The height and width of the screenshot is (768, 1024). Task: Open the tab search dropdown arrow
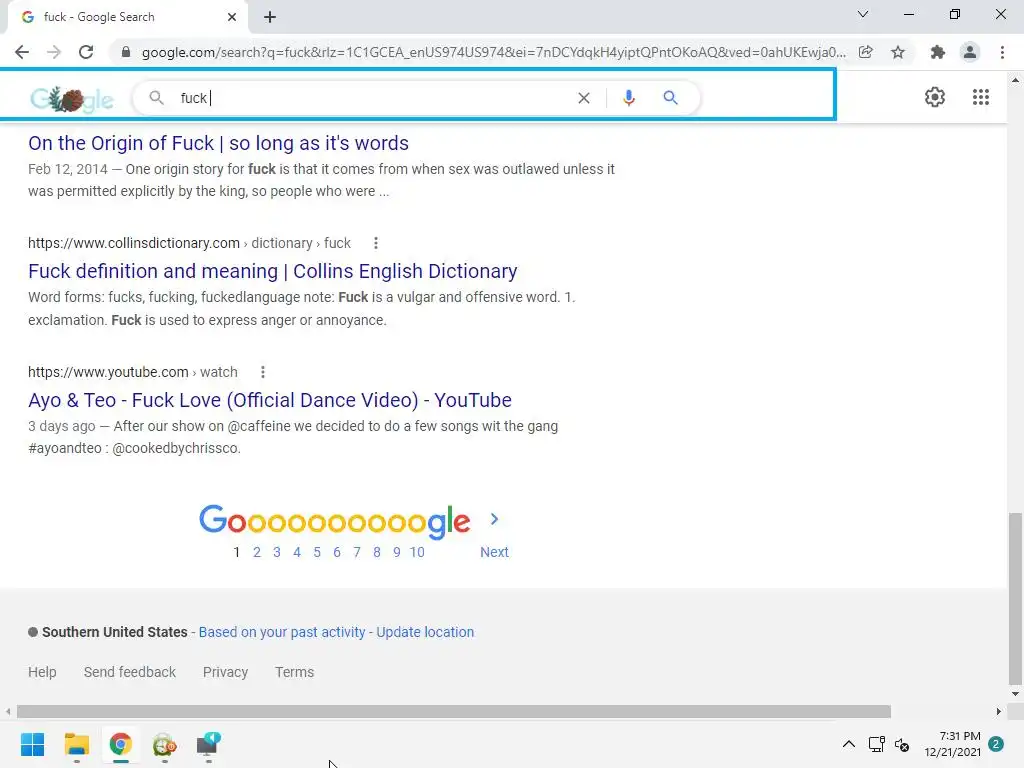point(863,14)
